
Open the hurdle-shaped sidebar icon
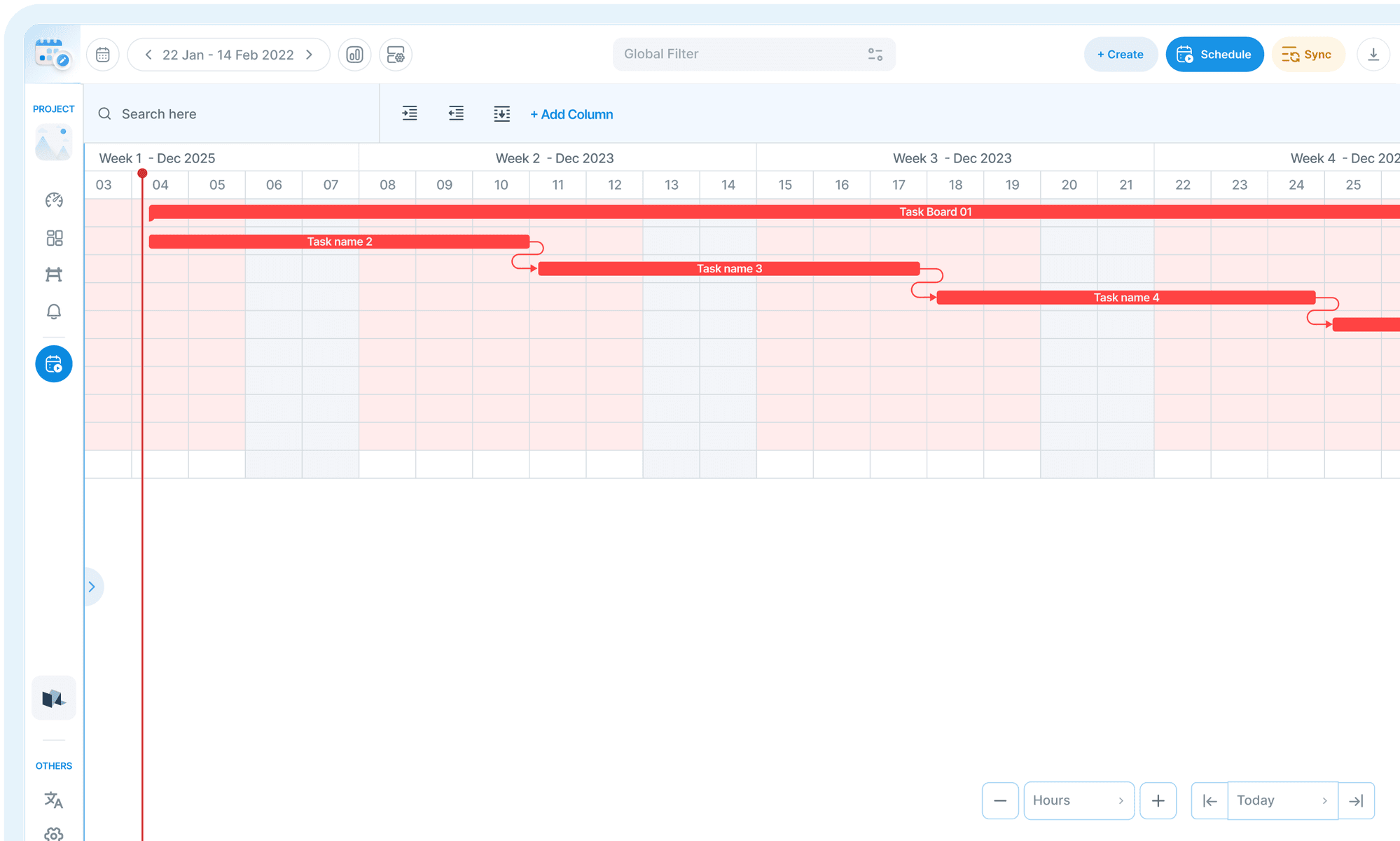[x=54, y=274]
